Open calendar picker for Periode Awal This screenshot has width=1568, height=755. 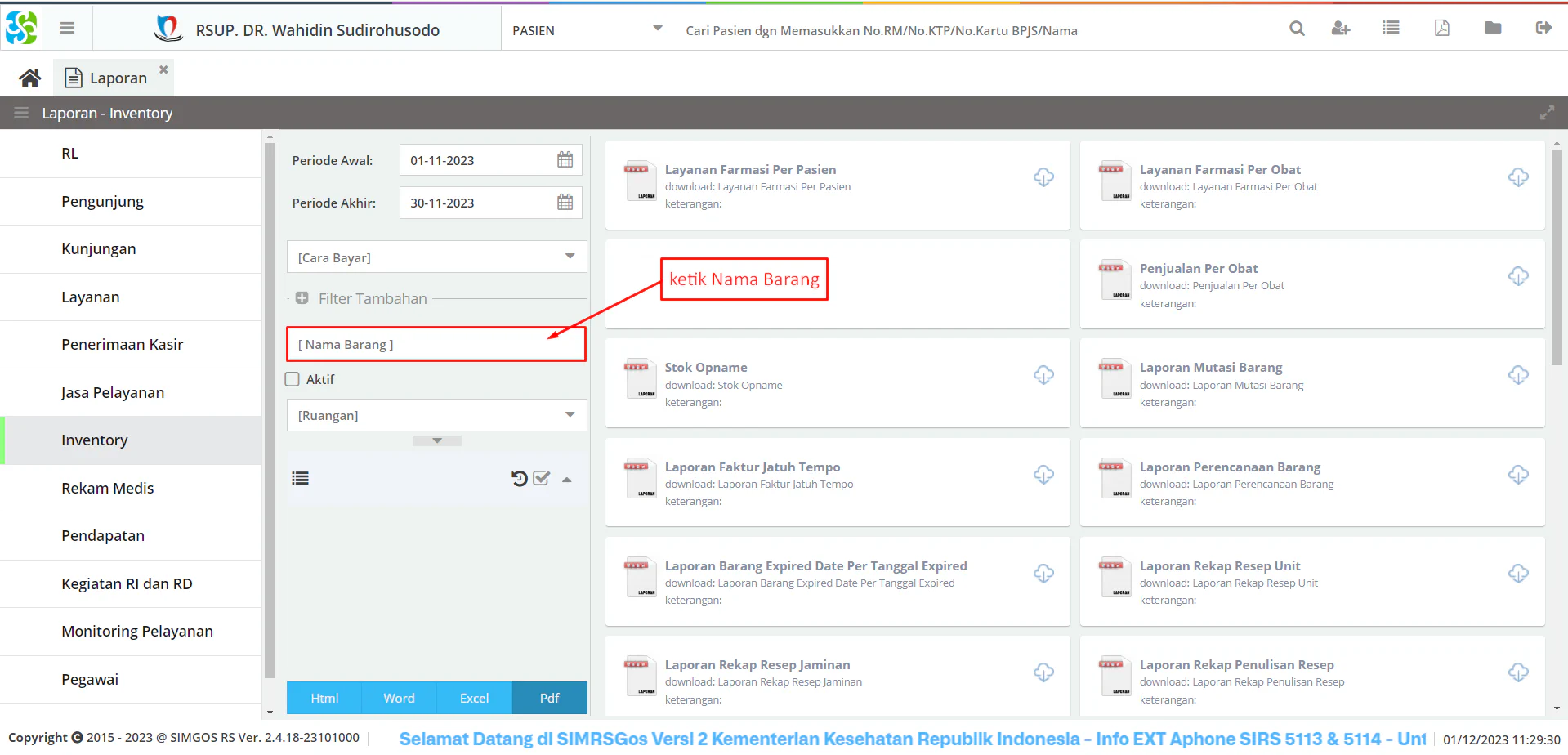[x=565, y=160]
